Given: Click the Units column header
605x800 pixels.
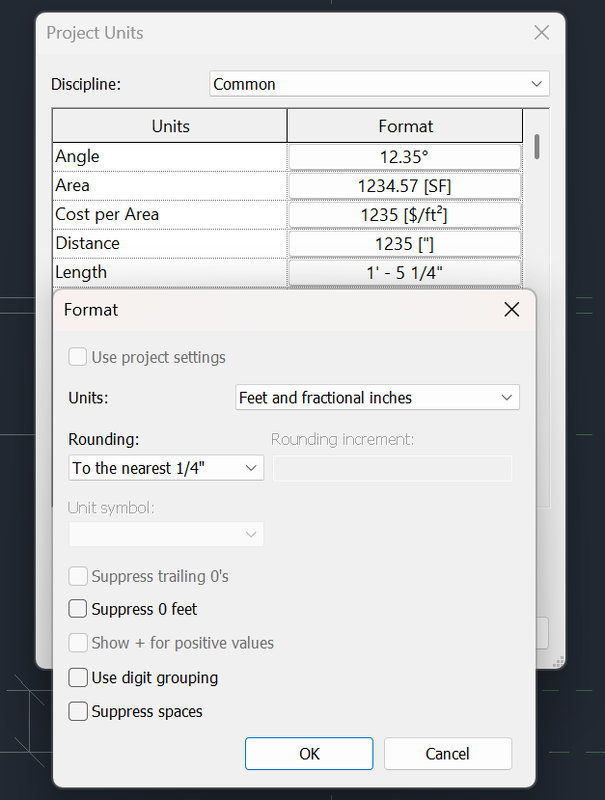Looking at the screenshot, I should tap(170, 127).
